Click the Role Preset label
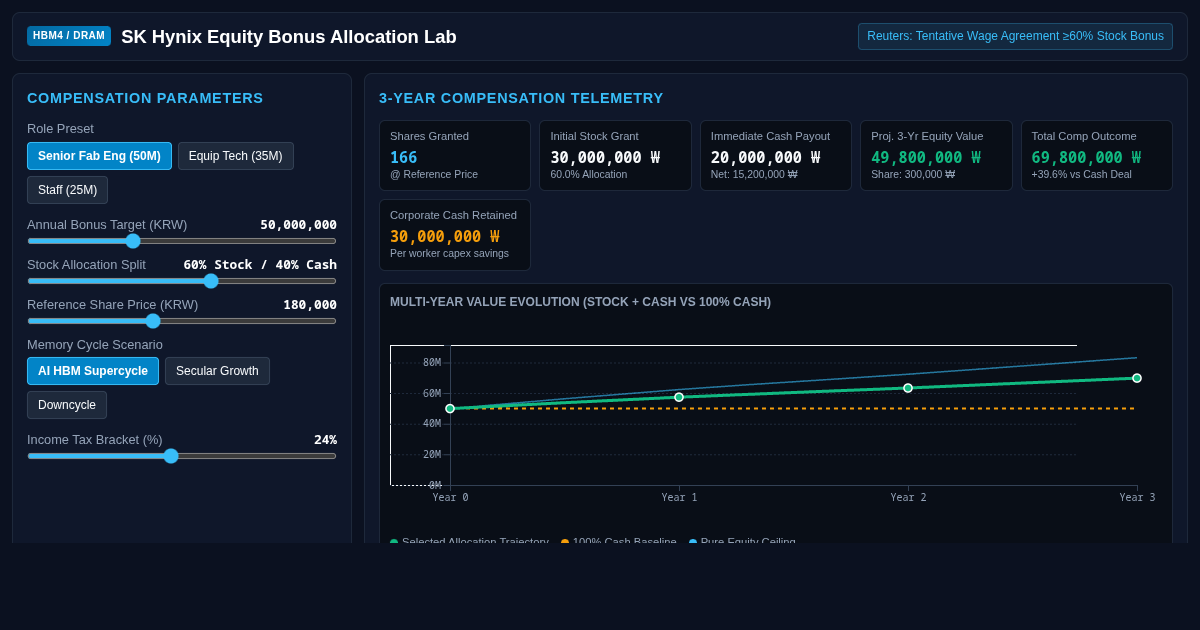 [x=60, y=129]
